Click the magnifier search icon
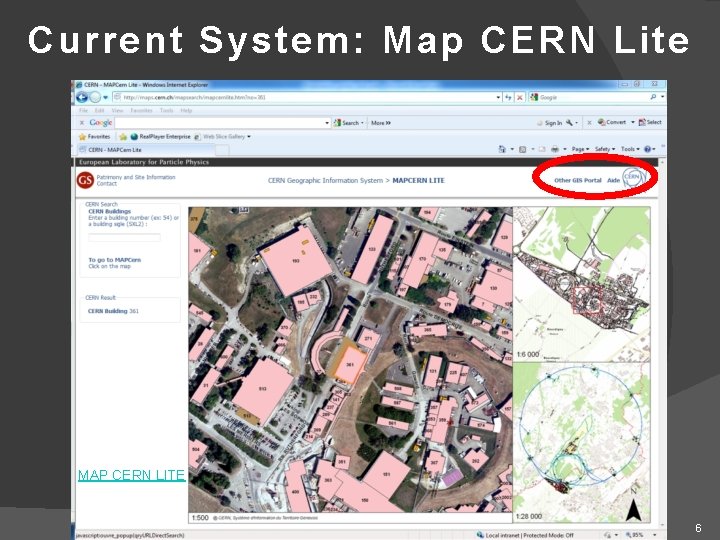This screenshot has height=540, width=720. pos(653,97)
